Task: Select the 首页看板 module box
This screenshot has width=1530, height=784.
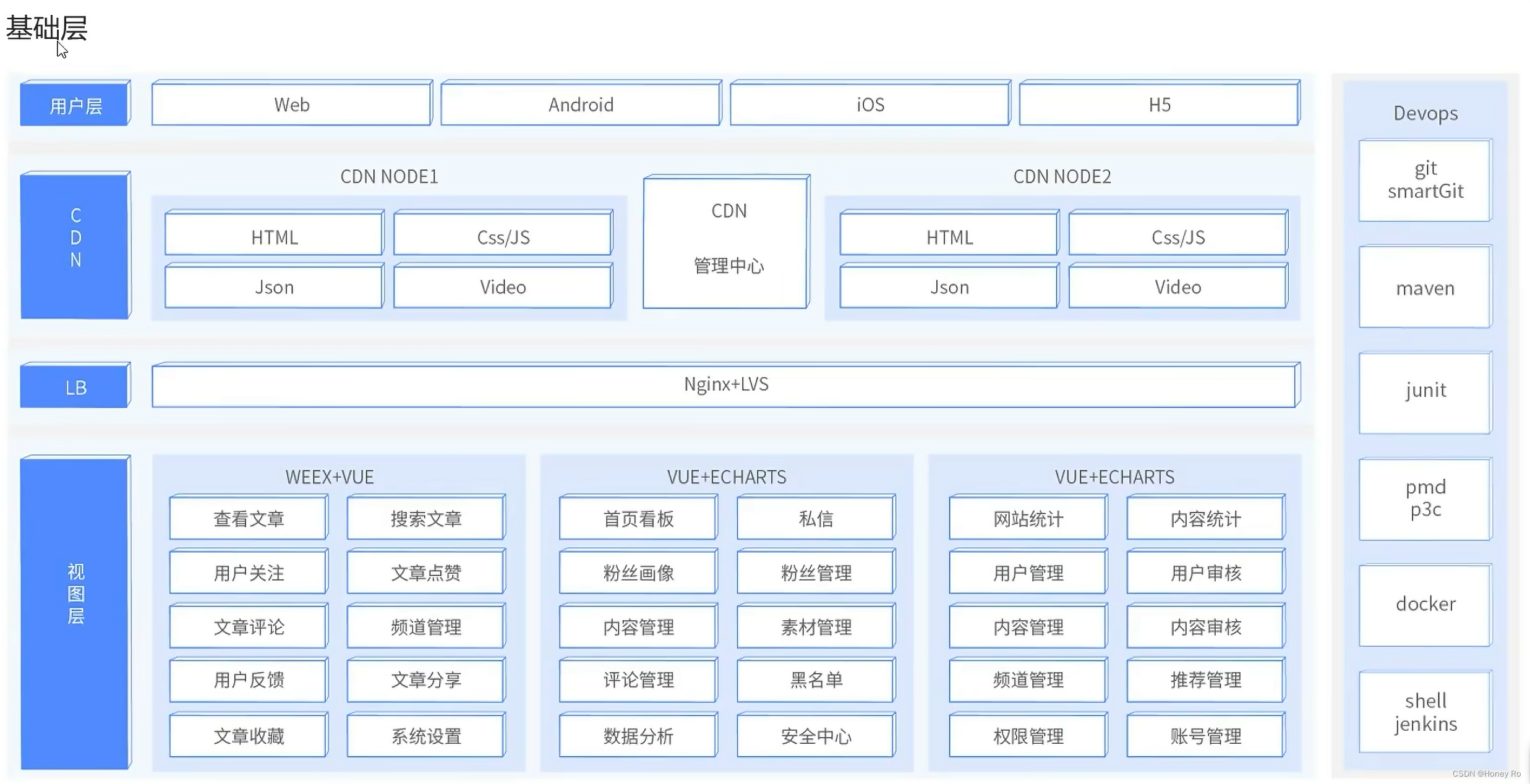Action: coord(638,518)
